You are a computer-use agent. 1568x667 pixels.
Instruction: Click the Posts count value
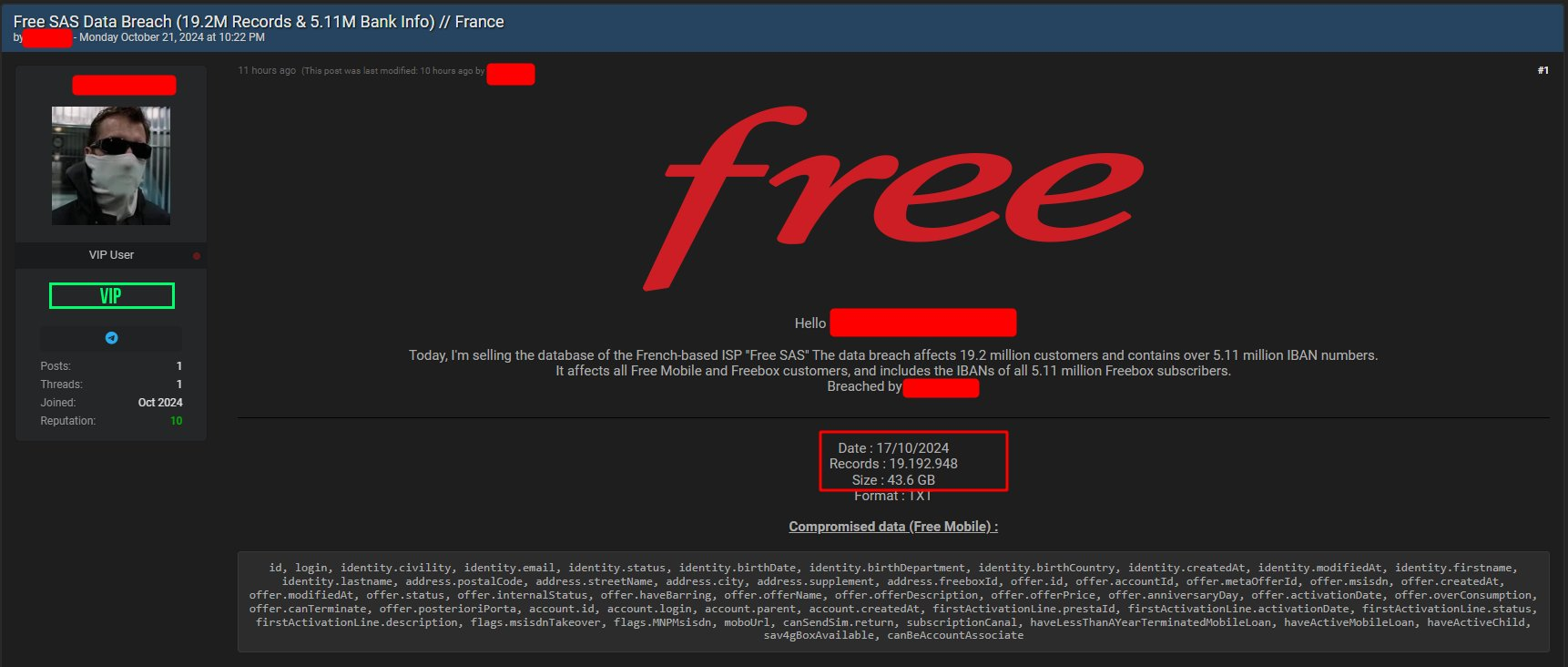pos(178,366)
